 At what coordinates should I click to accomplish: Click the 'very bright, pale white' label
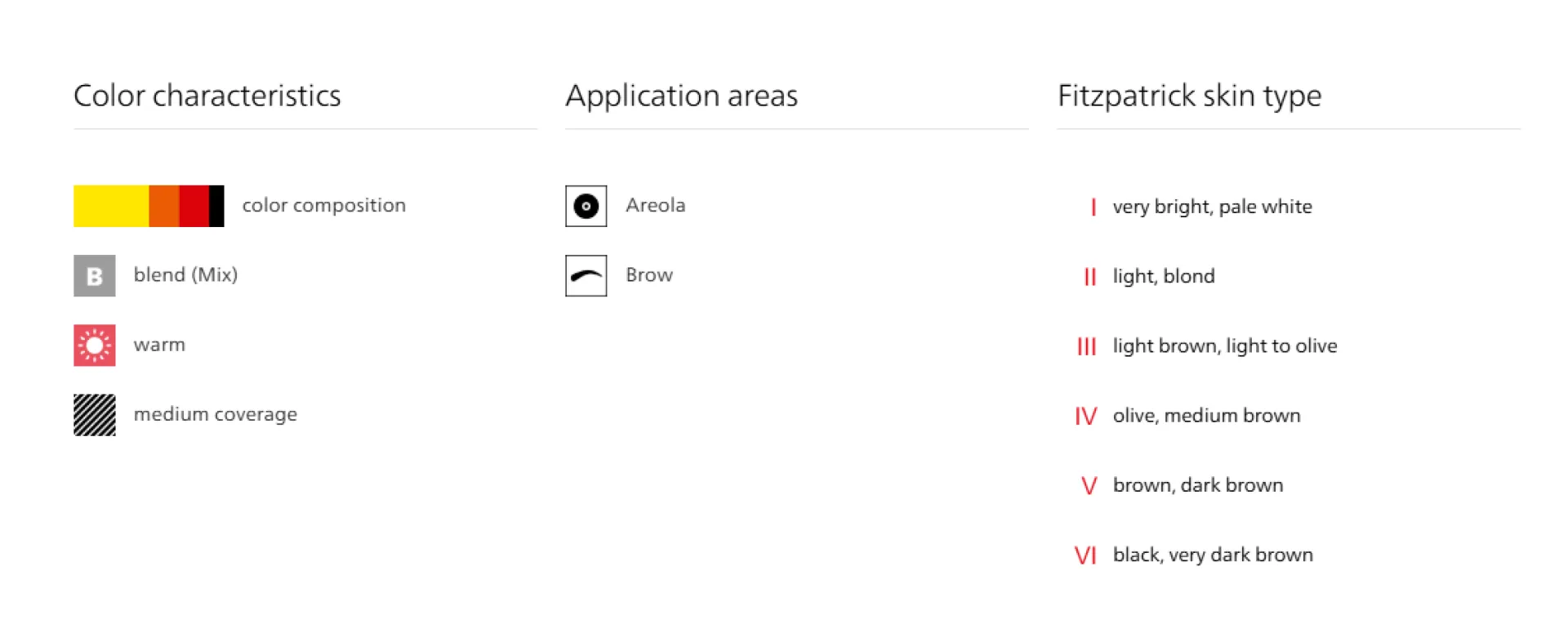[1212, 207]
